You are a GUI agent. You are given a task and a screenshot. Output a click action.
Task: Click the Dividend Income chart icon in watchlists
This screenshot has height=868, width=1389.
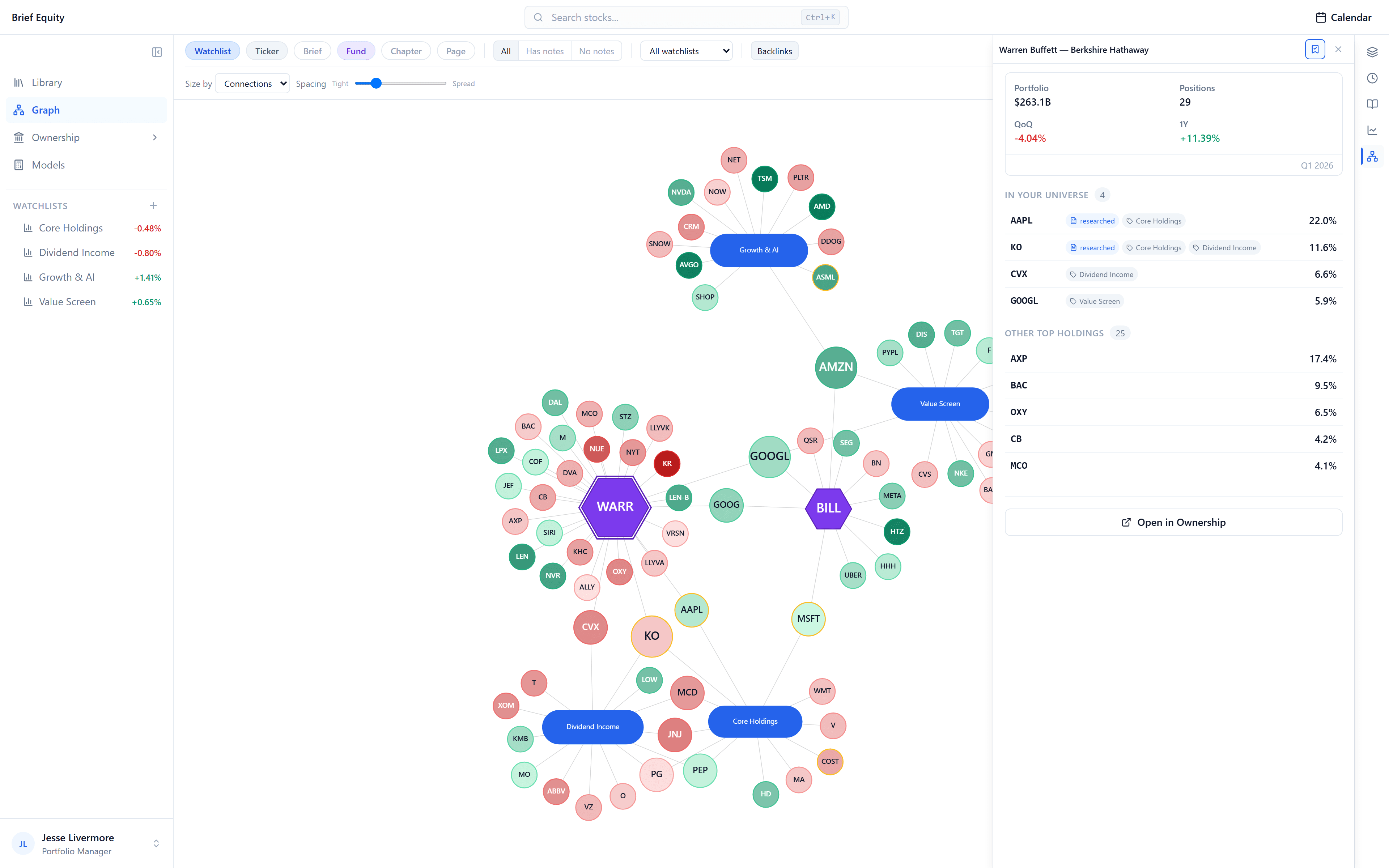[27, 252]
